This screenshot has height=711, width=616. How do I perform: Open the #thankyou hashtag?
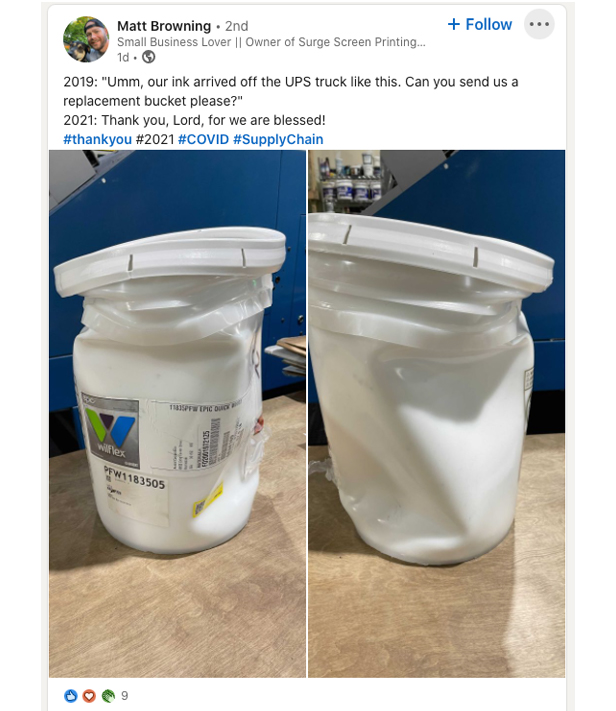[98, 139]
